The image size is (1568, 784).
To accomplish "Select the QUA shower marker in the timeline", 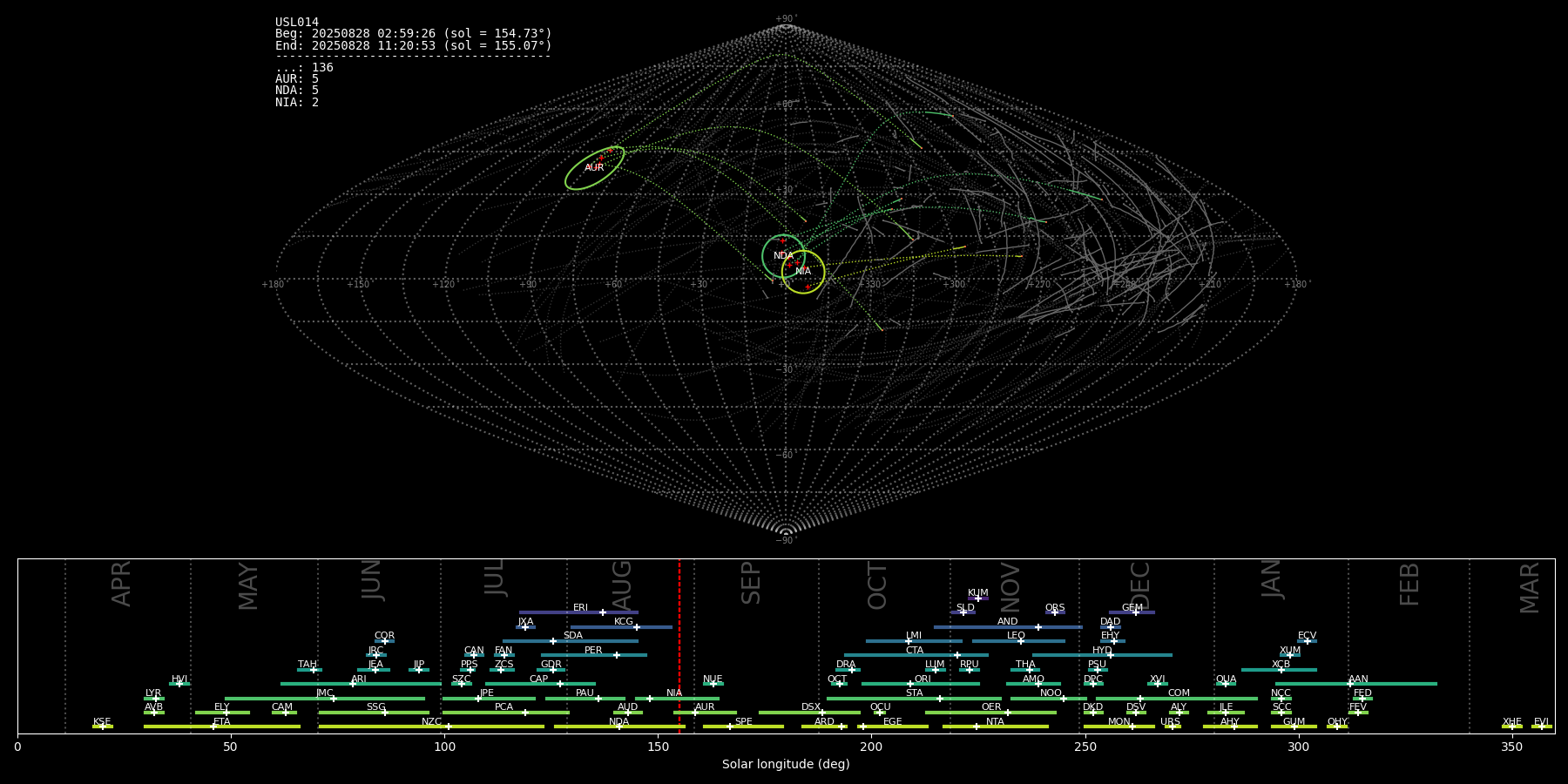I will (x=1226, y=684).
